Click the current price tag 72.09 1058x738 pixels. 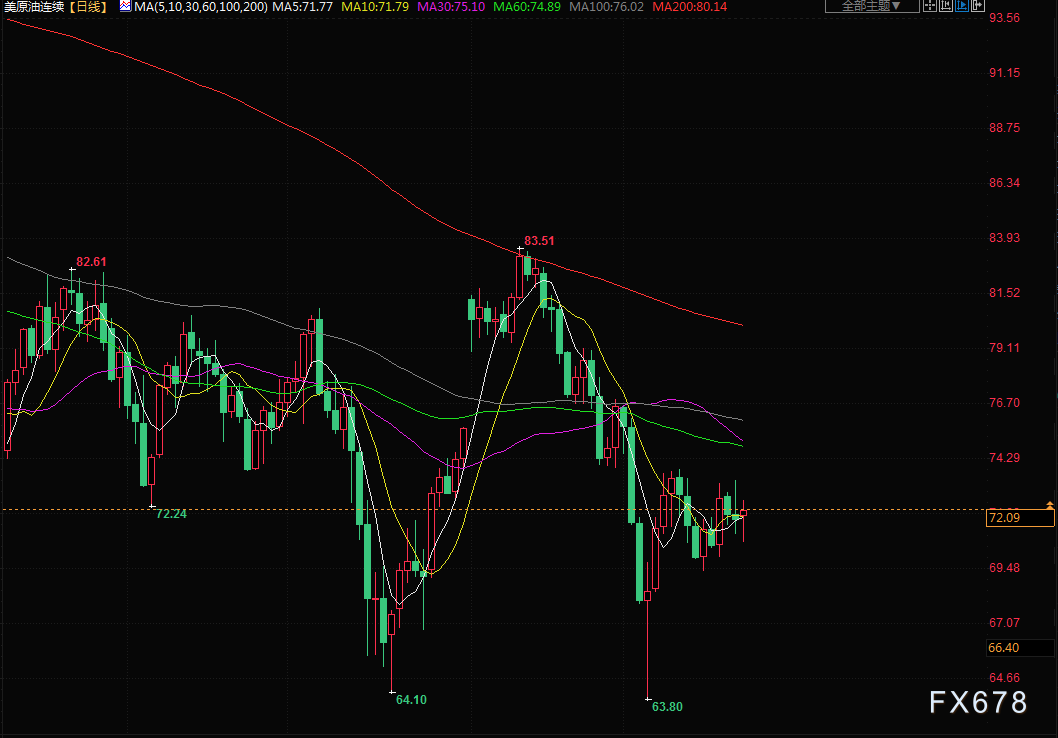click(1020, 518)
